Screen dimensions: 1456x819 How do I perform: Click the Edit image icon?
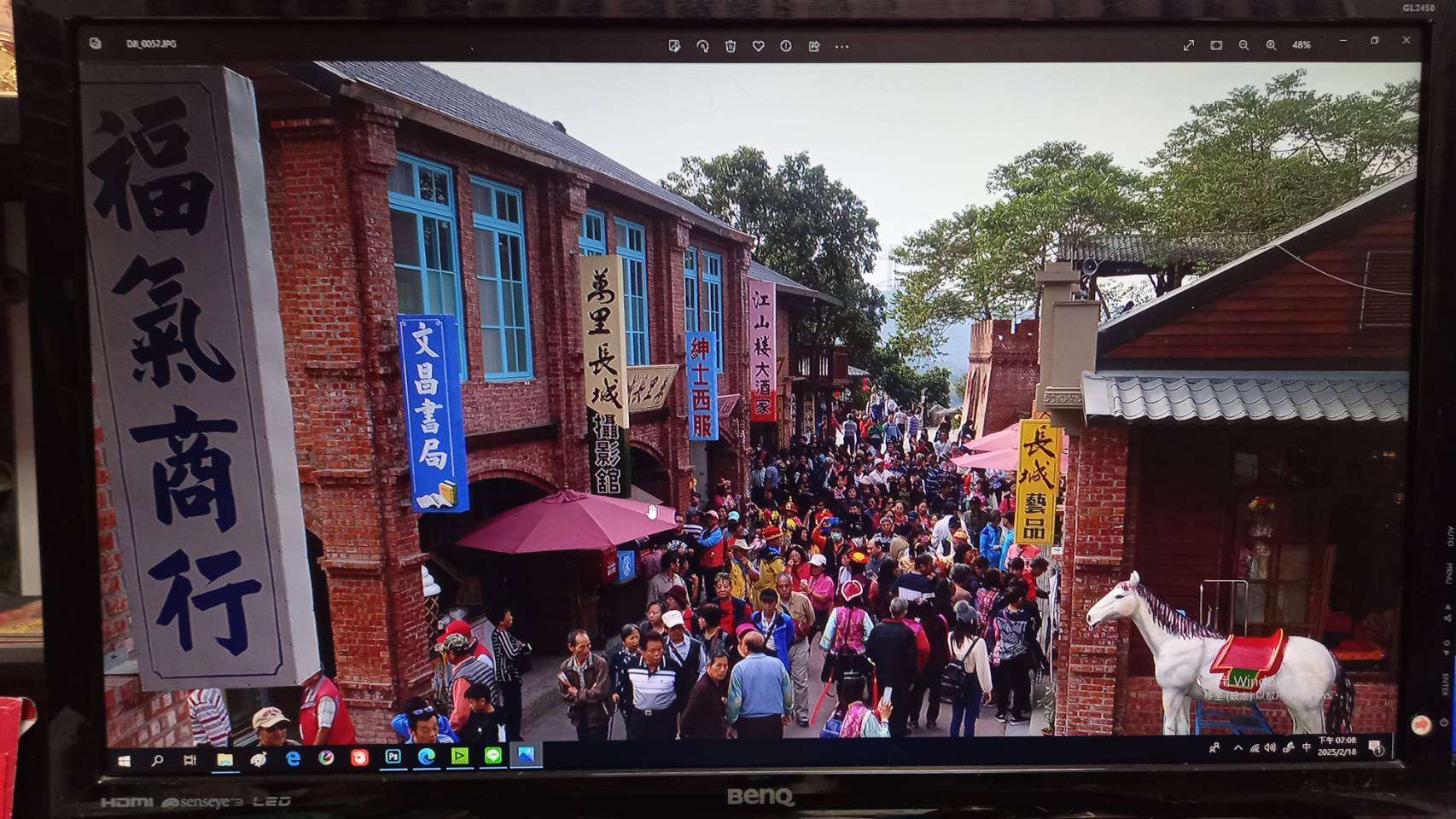click(674, 46)
